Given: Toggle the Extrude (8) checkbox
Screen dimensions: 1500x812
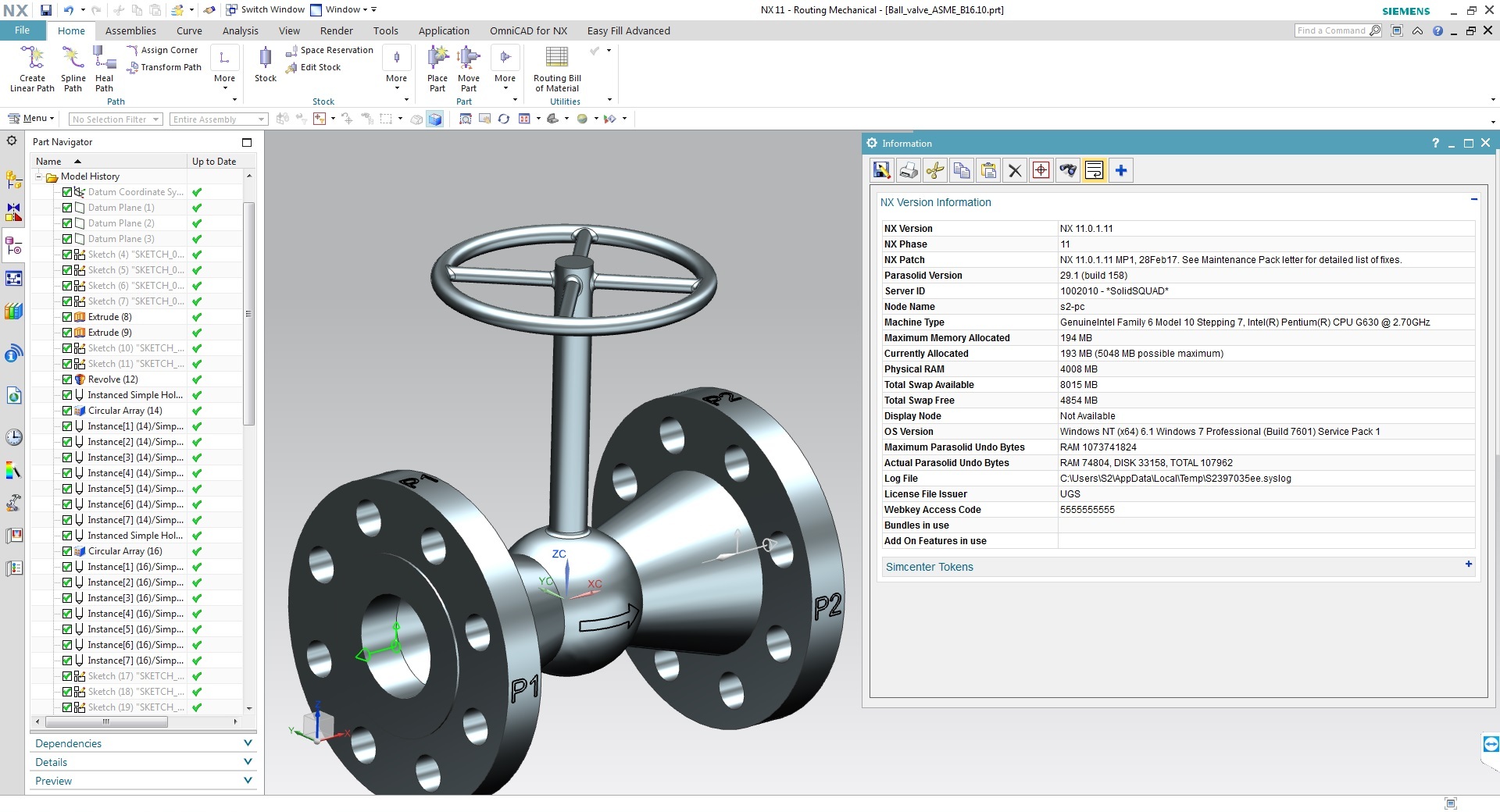Looking at the screenshot, I should [67, 317].
